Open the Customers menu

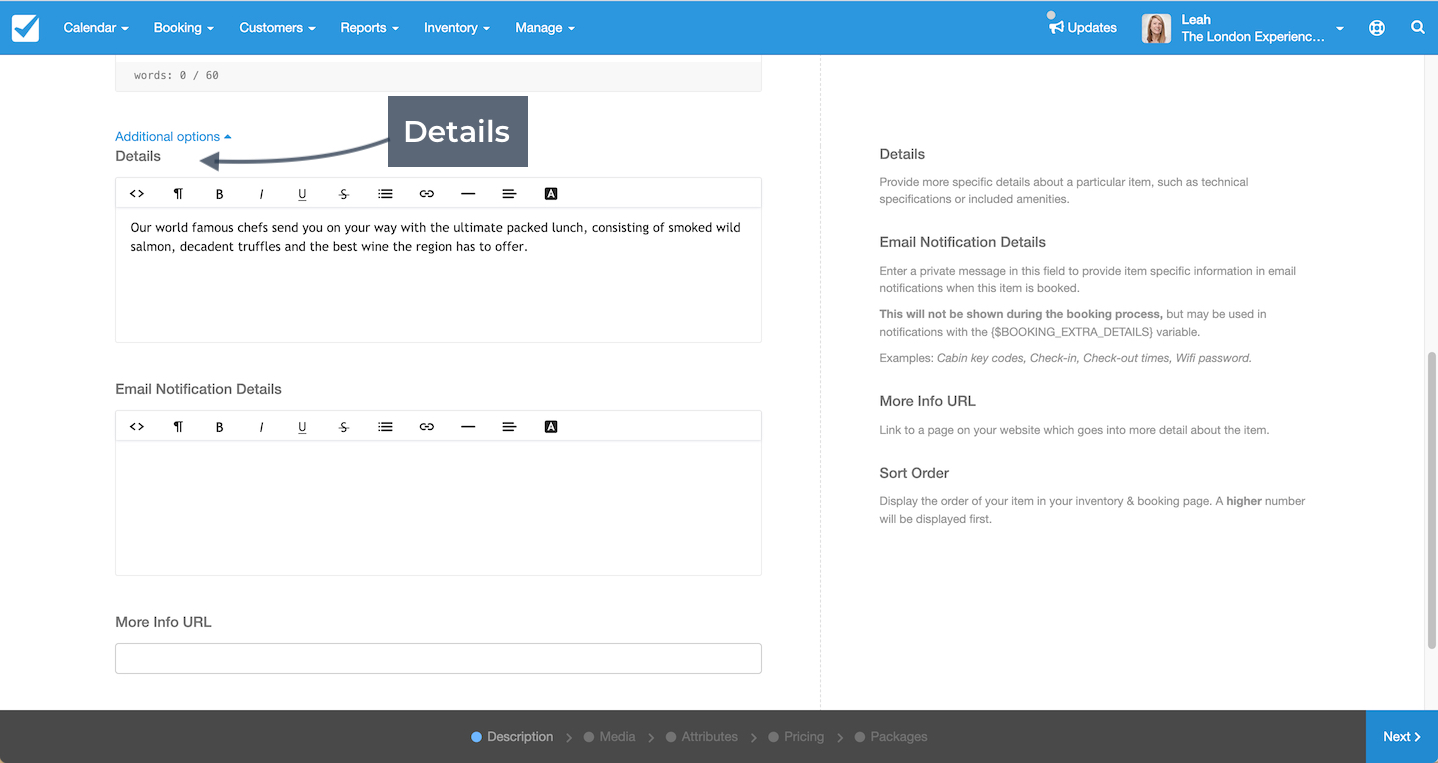pyautogui.click(x=277, y=28)
